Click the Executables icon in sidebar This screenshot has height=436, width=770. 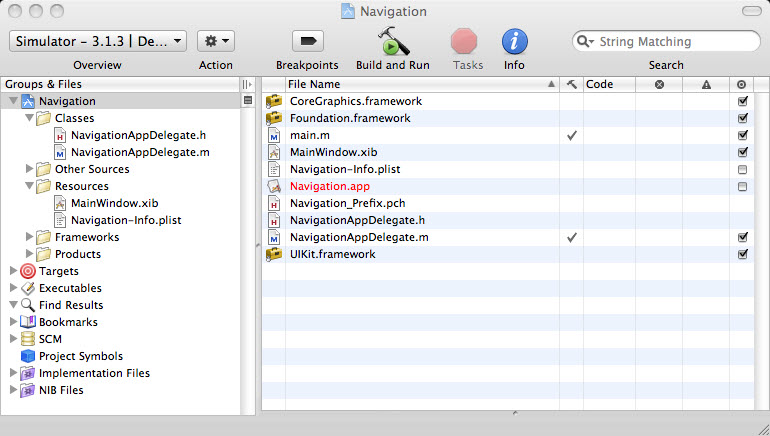(x=28, y=288)
